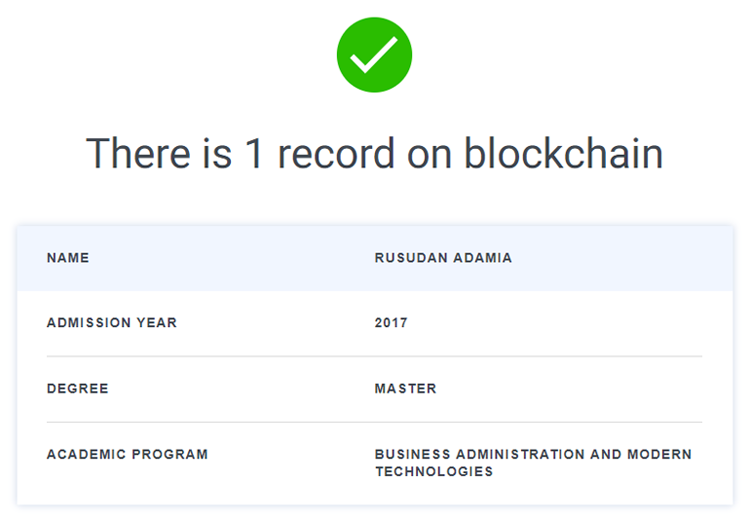Click the word RUSUDAN in name value
750x520 pixels.
411,258
